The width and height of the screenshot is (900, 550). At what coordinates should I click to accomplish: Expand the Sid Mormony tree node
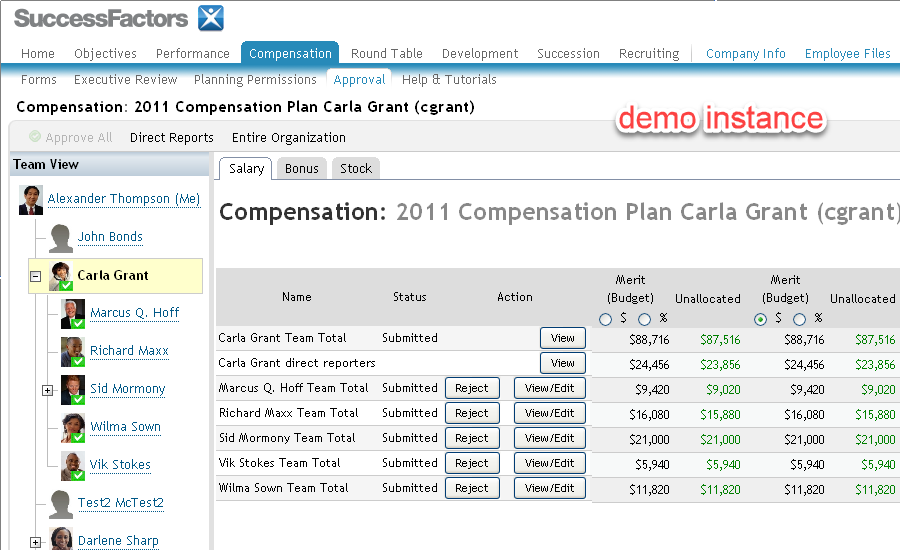[48, 390]
